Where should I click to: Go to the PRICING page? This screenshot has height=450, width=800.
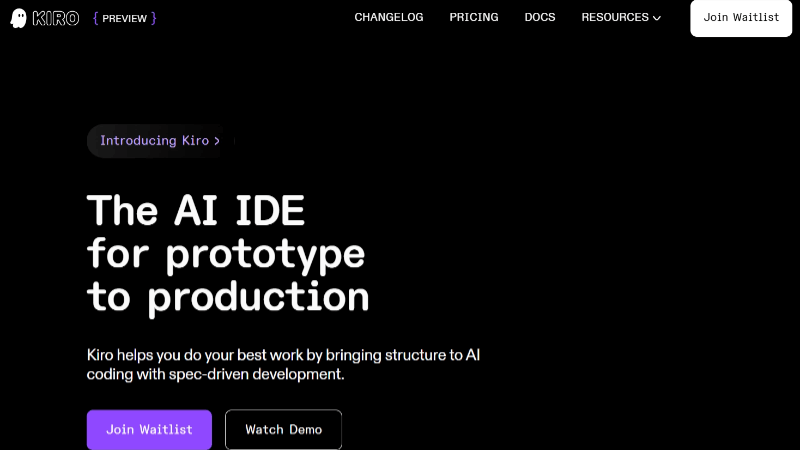(x=473, y=17)
